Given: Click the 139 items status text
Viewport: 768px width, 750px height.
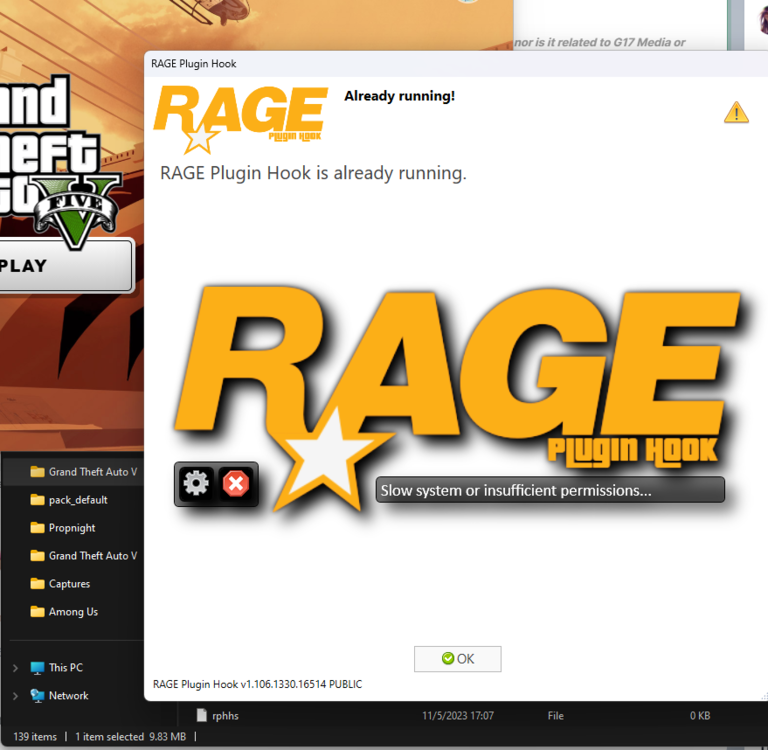Looking at the screenshot, I should [x=35, y=737].
